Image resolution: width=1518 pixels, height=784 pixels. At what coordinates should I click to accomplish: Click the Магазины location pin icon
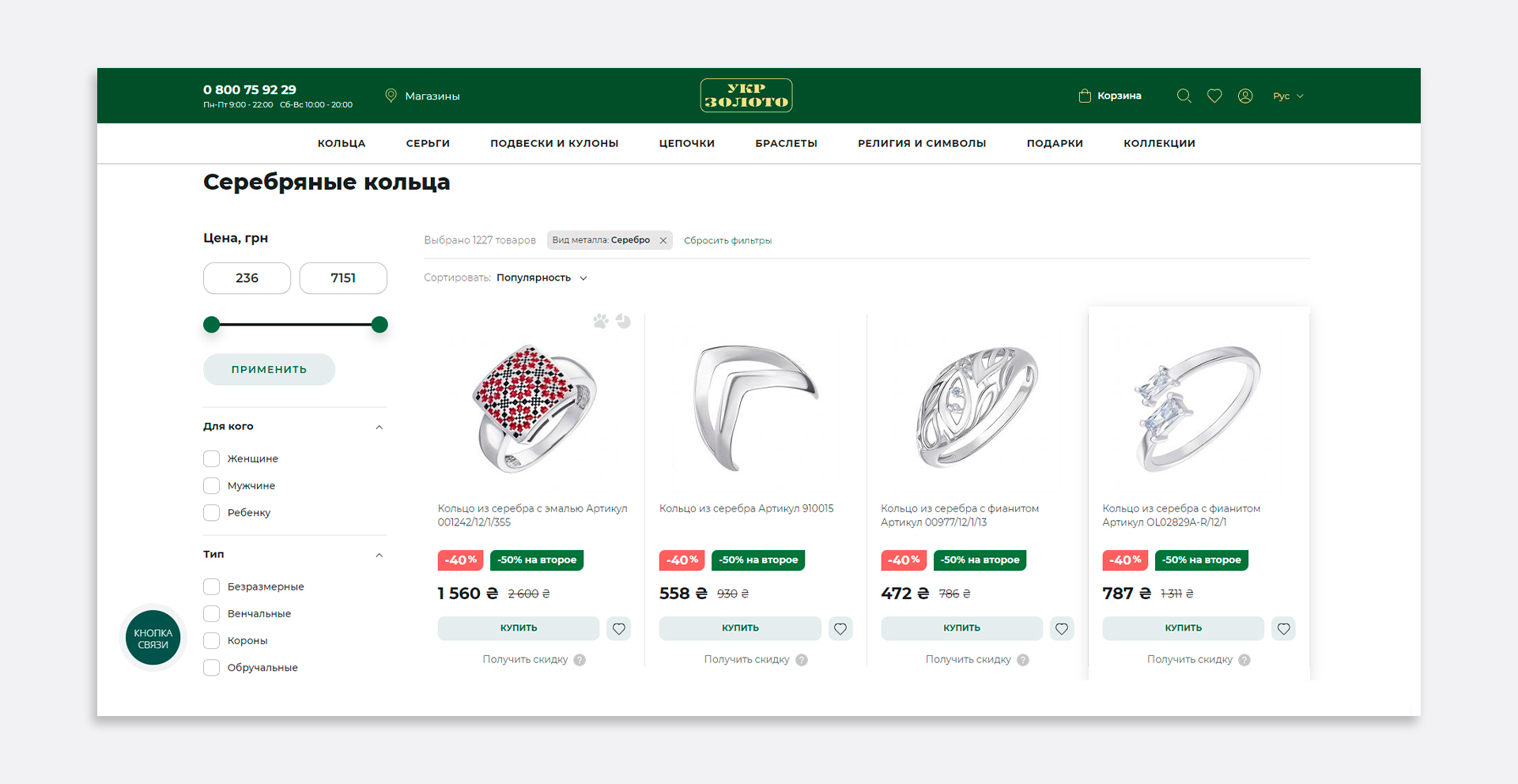(391, 96)
